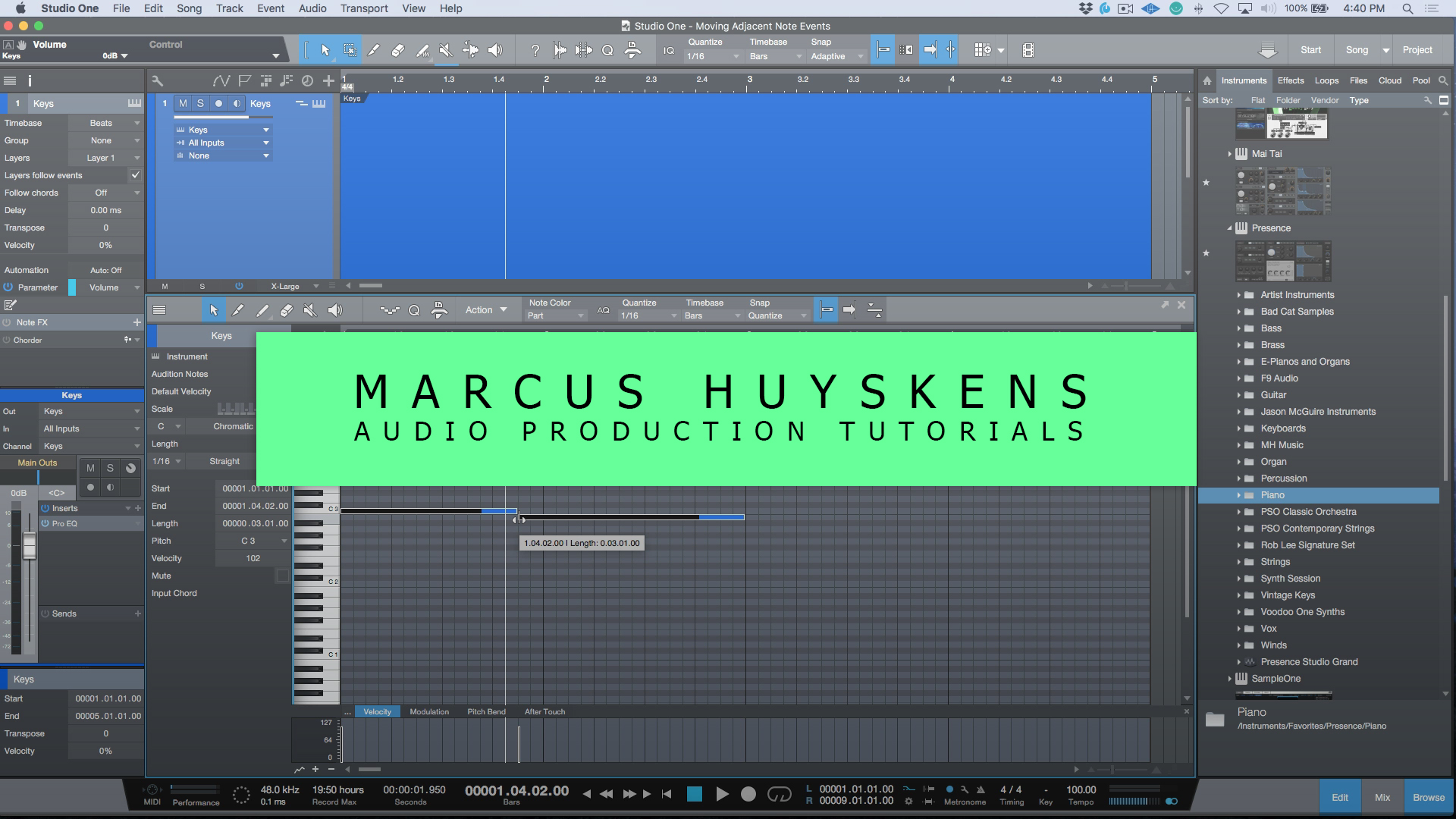Open browser home icon

click(1207, 80)
